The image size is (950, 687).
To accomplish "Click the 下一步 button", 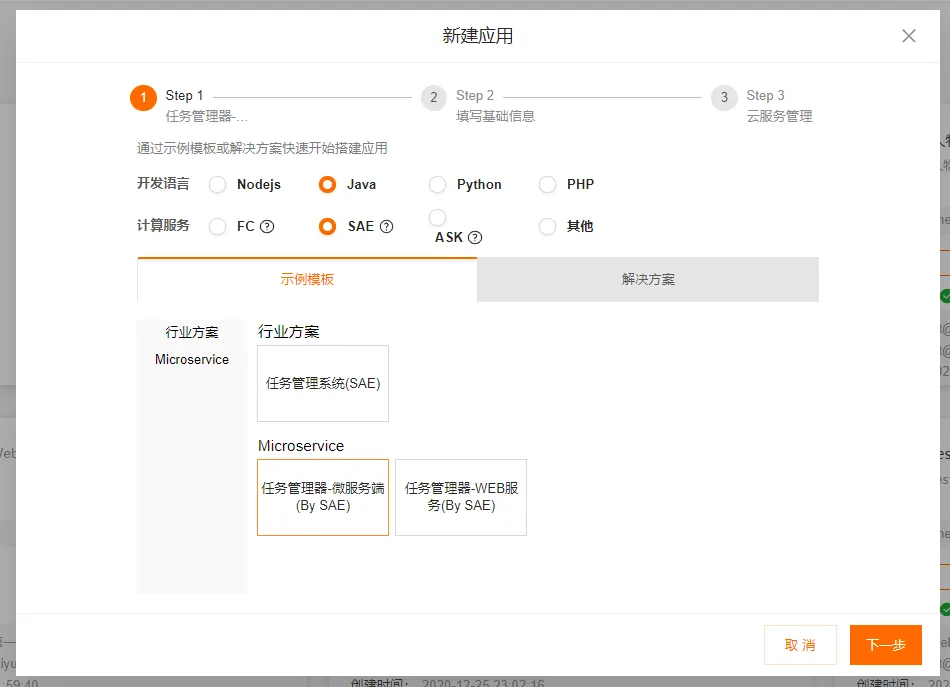I will 886,645.
